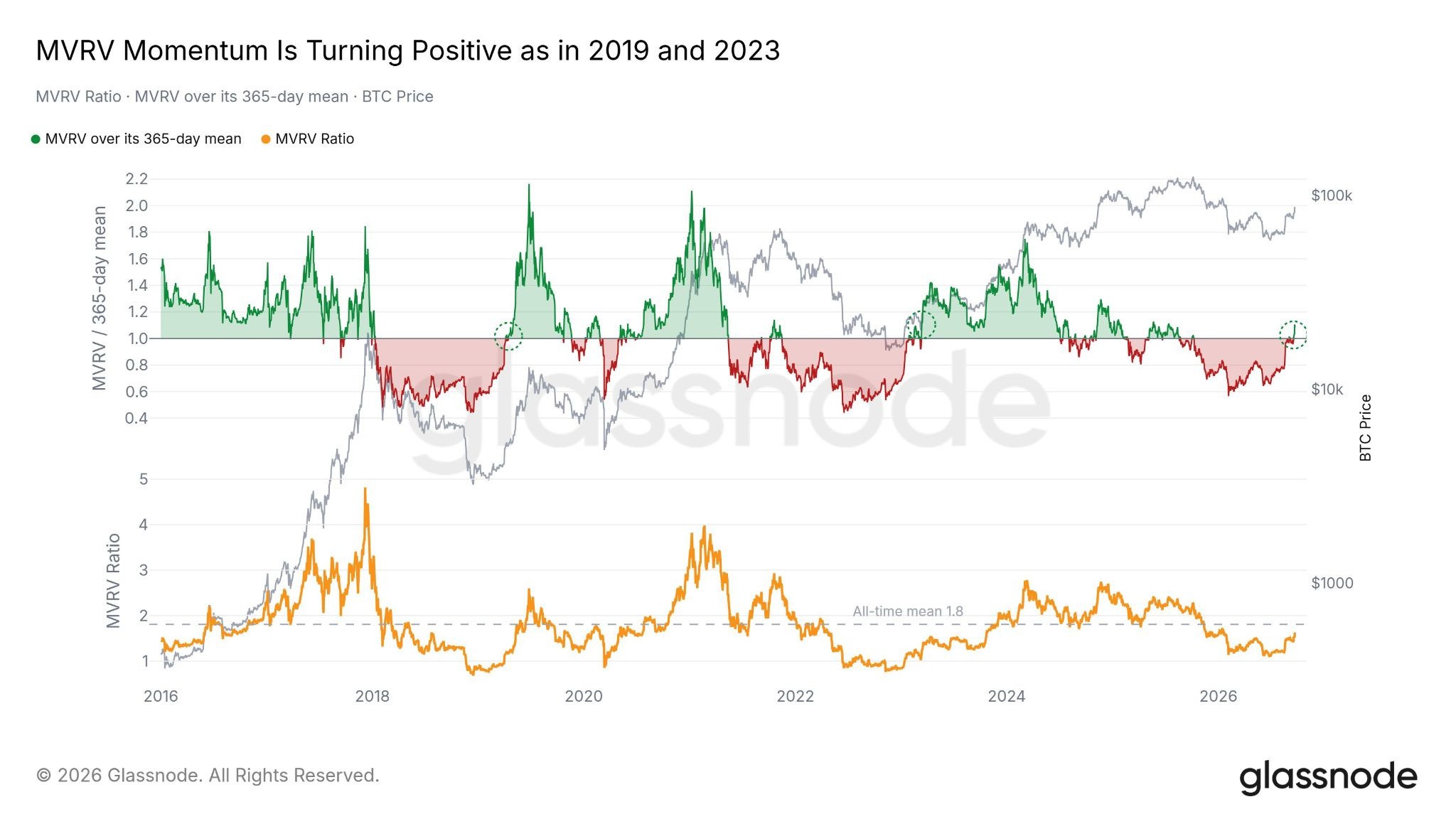Select the 2020 x-axis year label
The height and width of the screenshot is (819, 1456).
[x=584, y=697]
